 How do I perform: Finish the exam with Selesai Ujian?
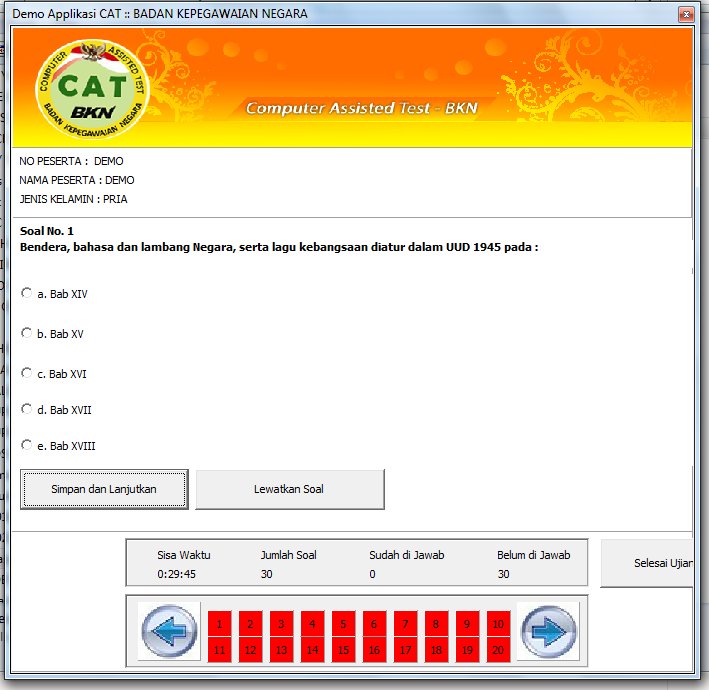point(650,563)
